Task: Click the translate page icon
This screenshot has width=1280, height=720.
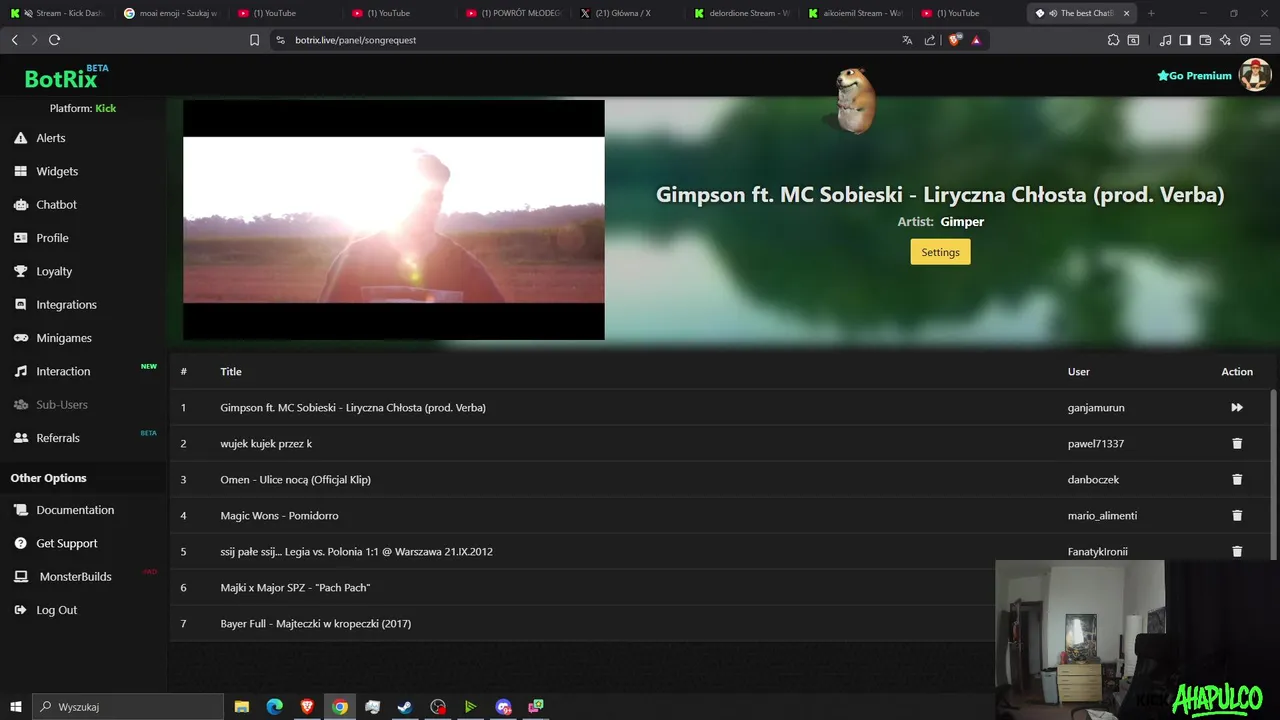Action: [x=907, y=40]
